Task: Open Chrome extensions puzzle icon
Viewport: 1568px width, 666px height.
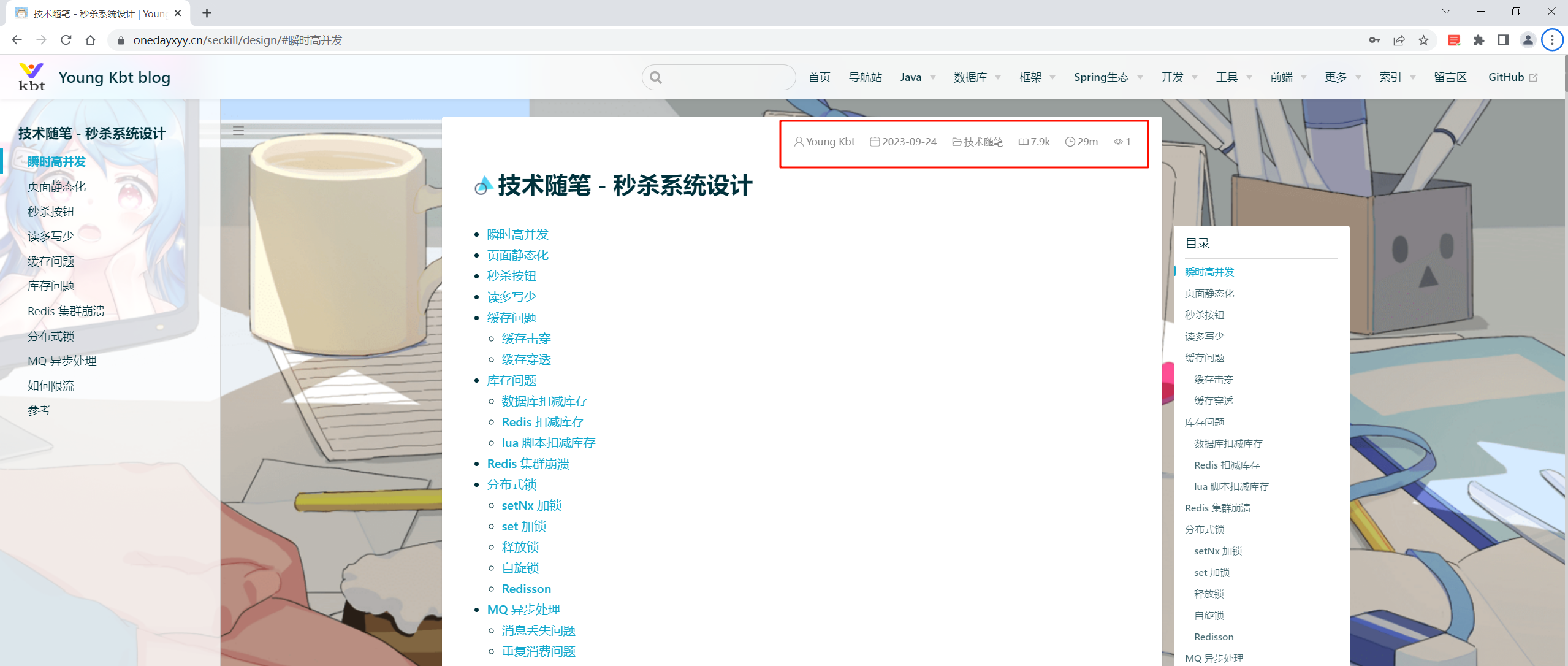Action: (1479, 40)
